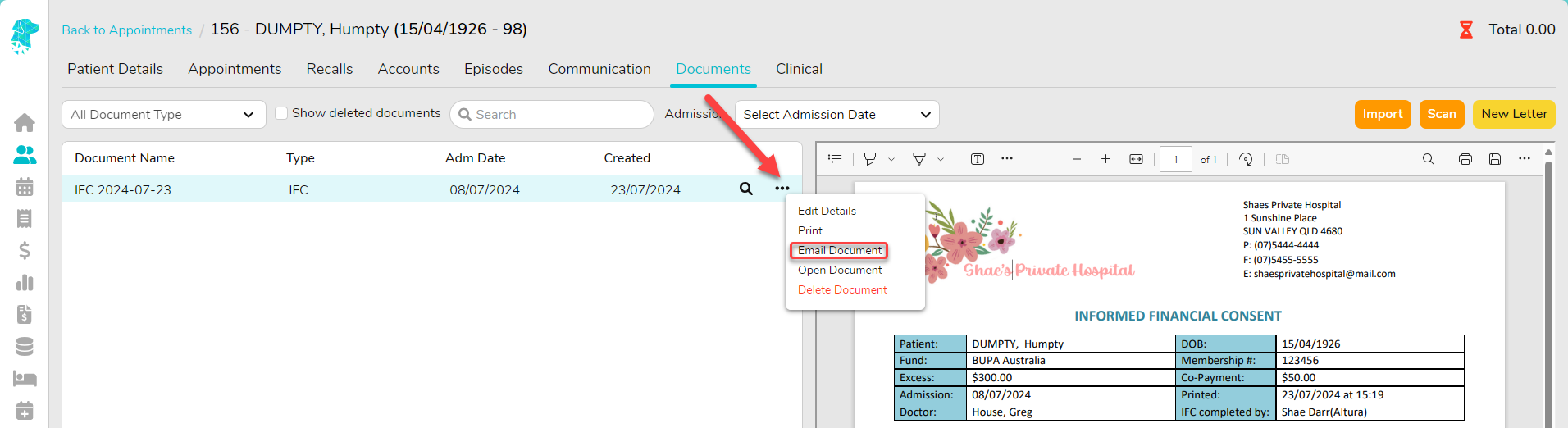Select the IFC 2024-07-23 document row name
Screen dimensions: 1568x428
[123, 189]
